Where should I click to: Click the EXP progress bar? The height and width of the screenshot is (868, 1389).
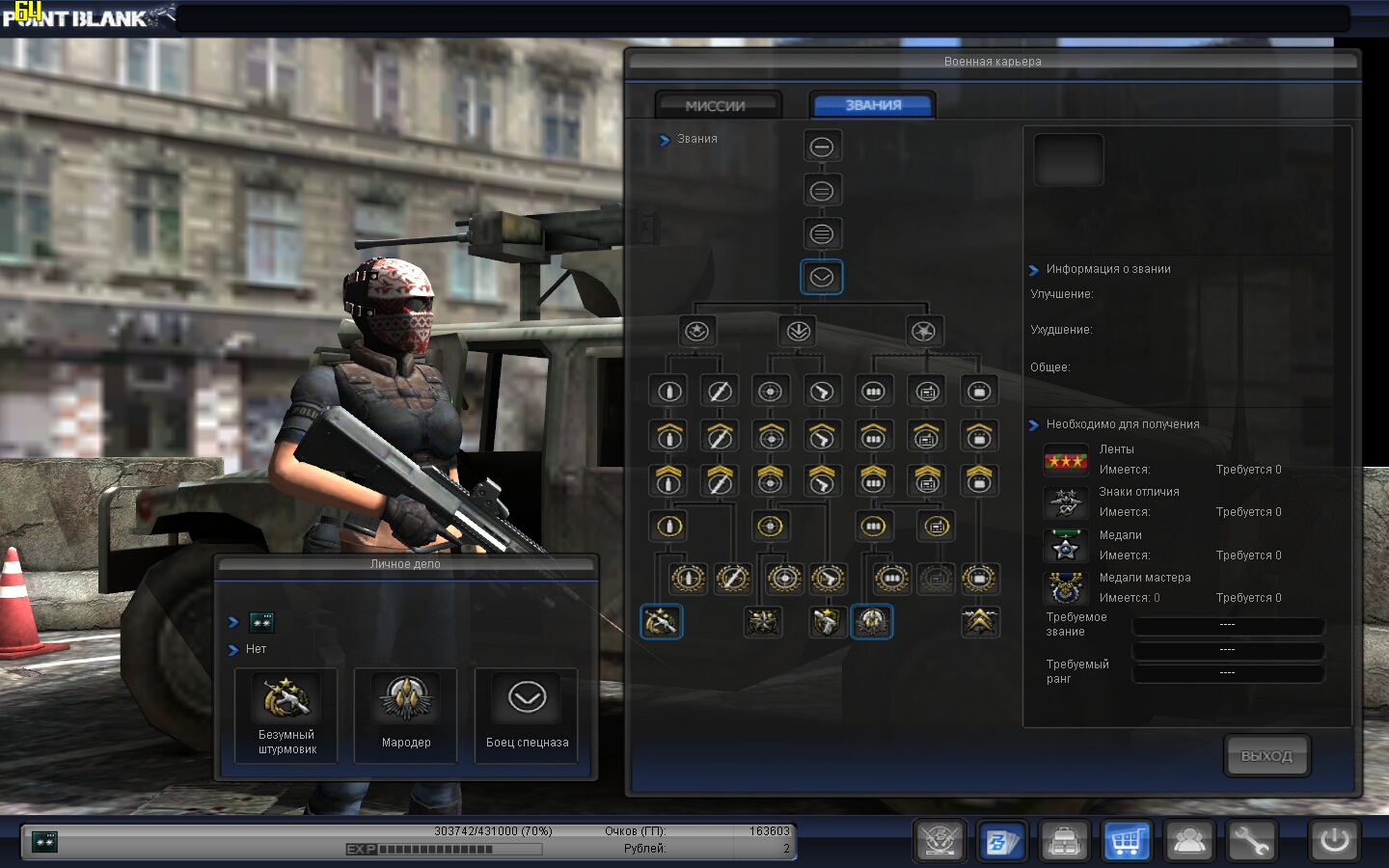(x=444, y=850)
